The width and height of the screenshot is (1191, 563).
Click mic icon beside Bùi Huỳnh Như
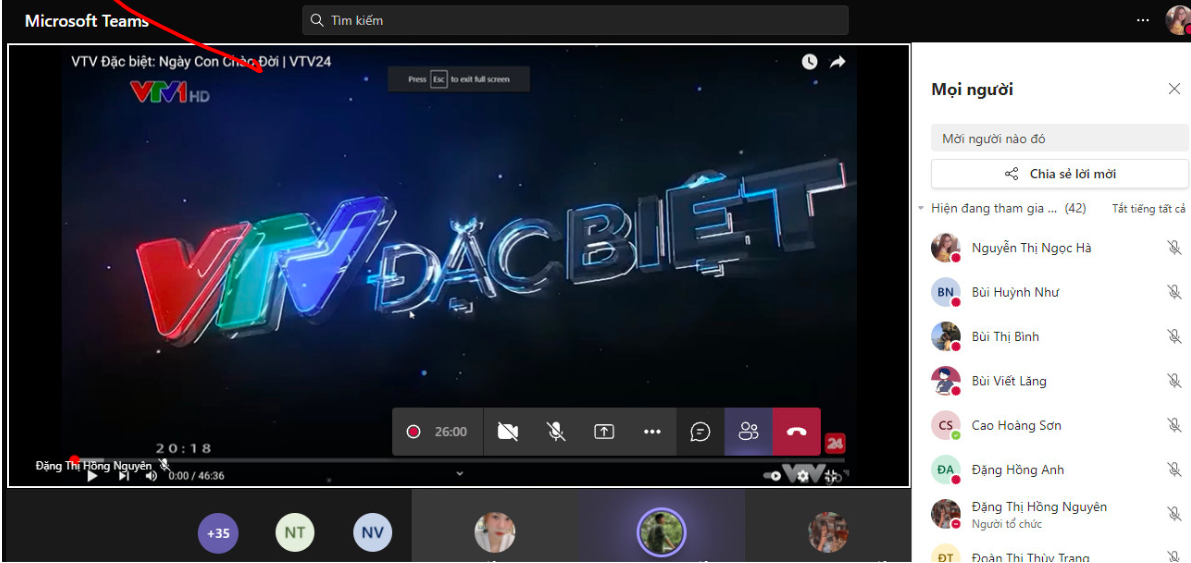1174,292
